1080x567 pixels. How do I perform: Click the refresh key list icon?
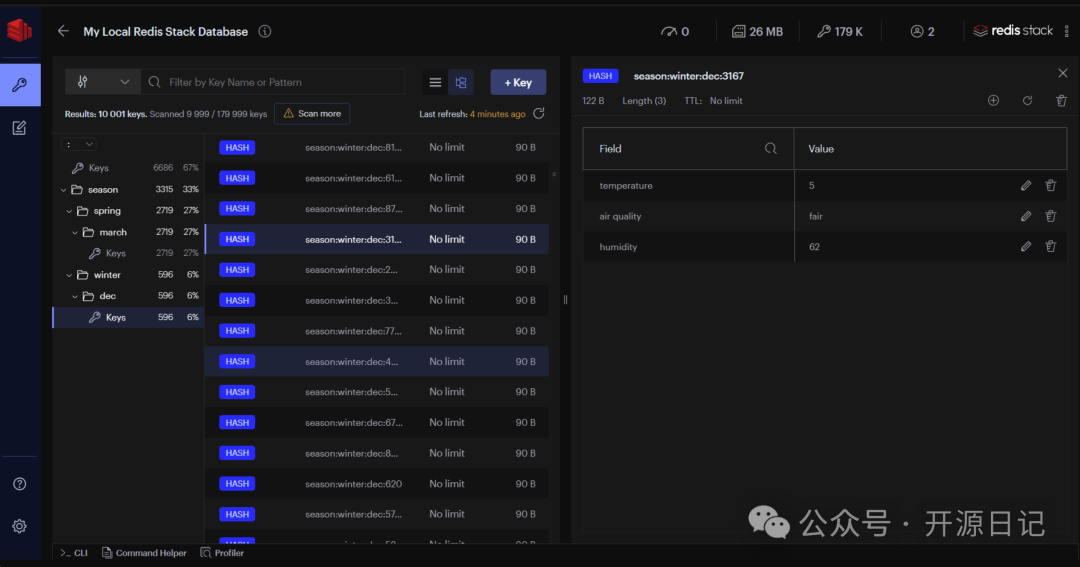click(539, 114)
